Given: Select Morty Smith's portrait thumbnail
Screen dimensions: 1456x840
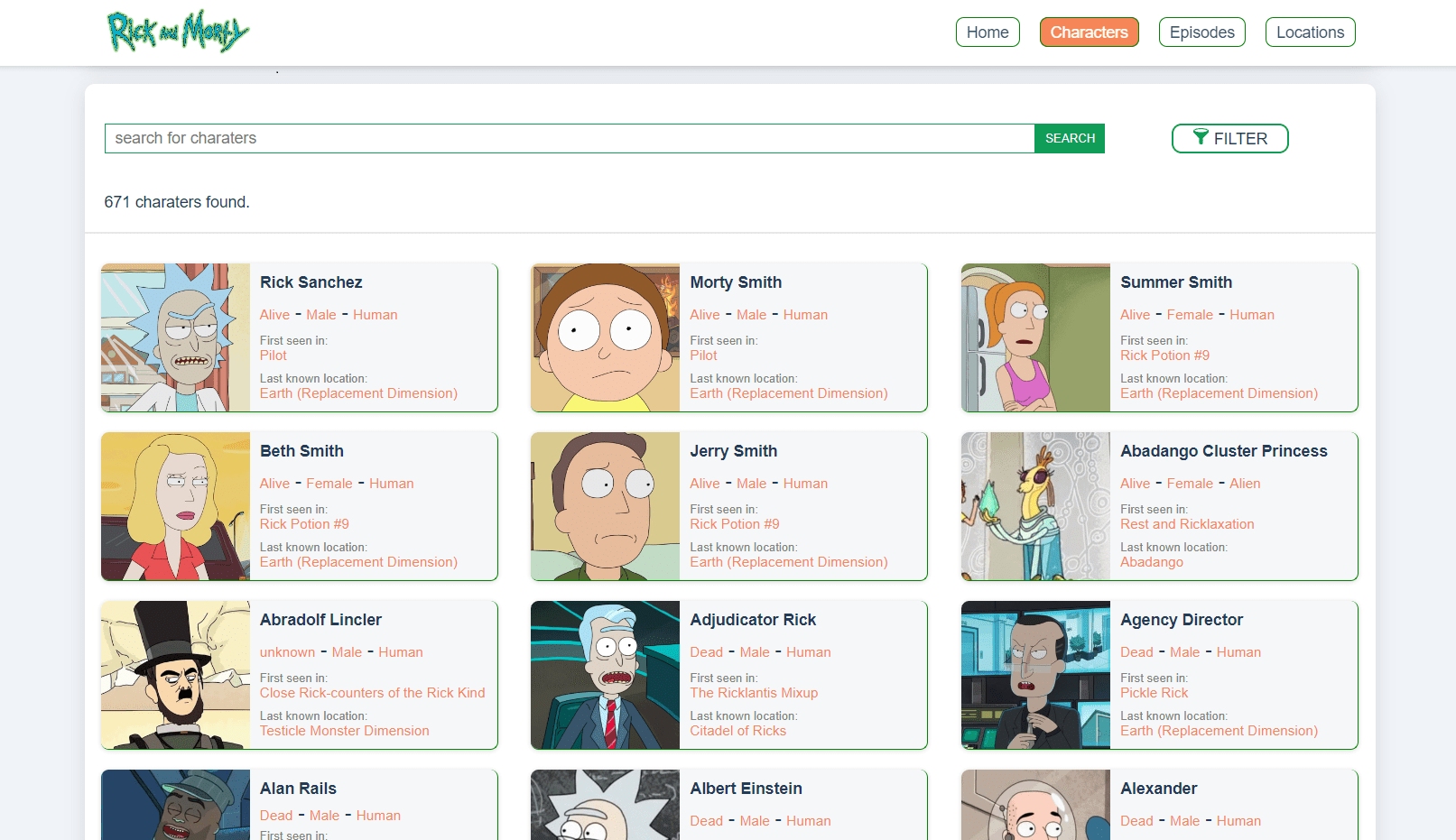Looking at the screenshot, I should point(605,337).
